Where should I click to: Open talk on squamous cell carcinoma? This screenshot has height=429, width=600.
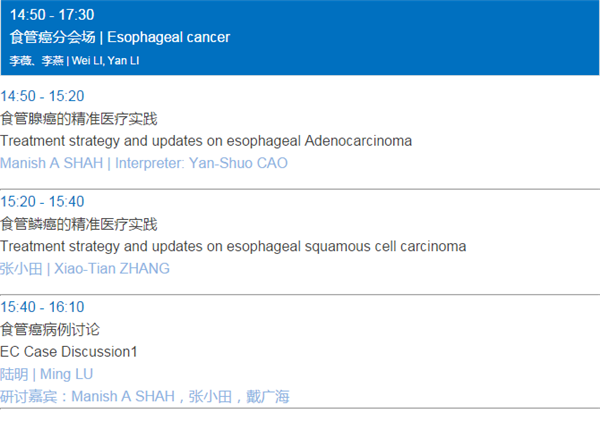pyautogui.click(x=233, y=246)
